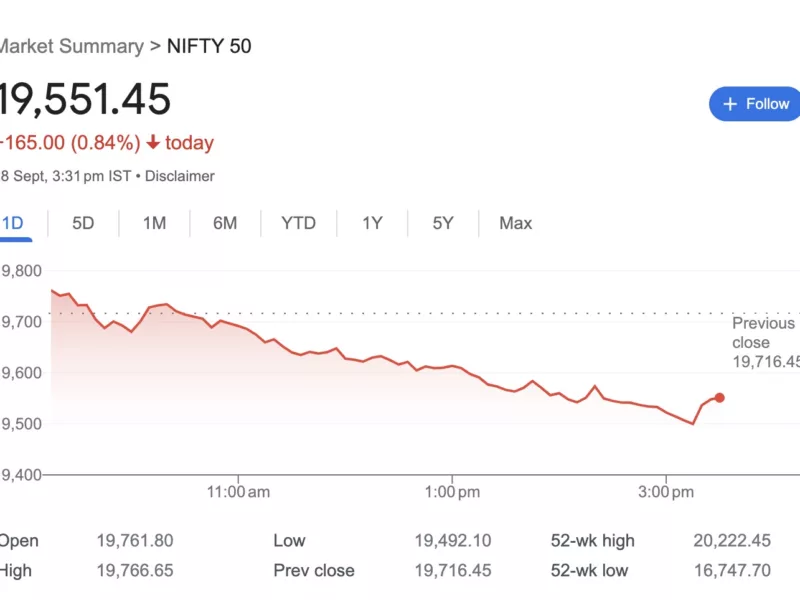This screenshot has width=800, height=600.
Task: Click the blue Follow button
Action: pyautogui.click(x=756, y=104)
